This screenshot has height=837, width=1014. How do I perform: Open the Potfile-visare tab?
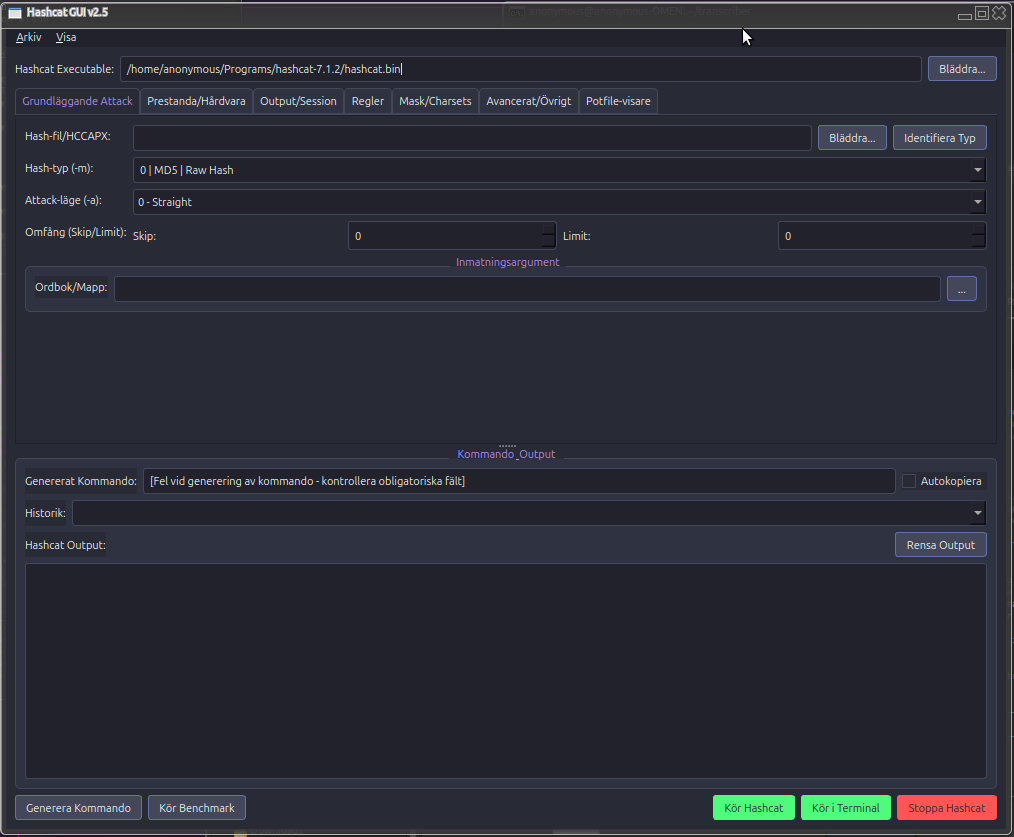point(618,102)
